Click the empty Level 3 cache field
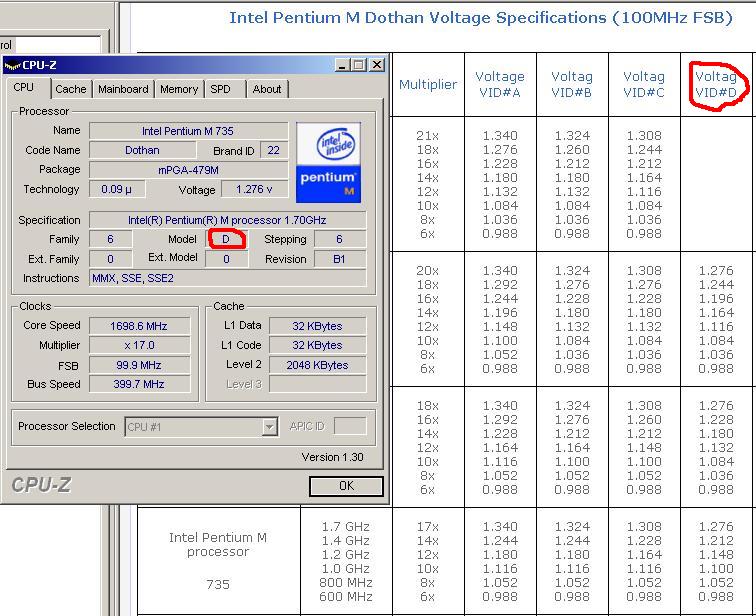 point(317,384)
